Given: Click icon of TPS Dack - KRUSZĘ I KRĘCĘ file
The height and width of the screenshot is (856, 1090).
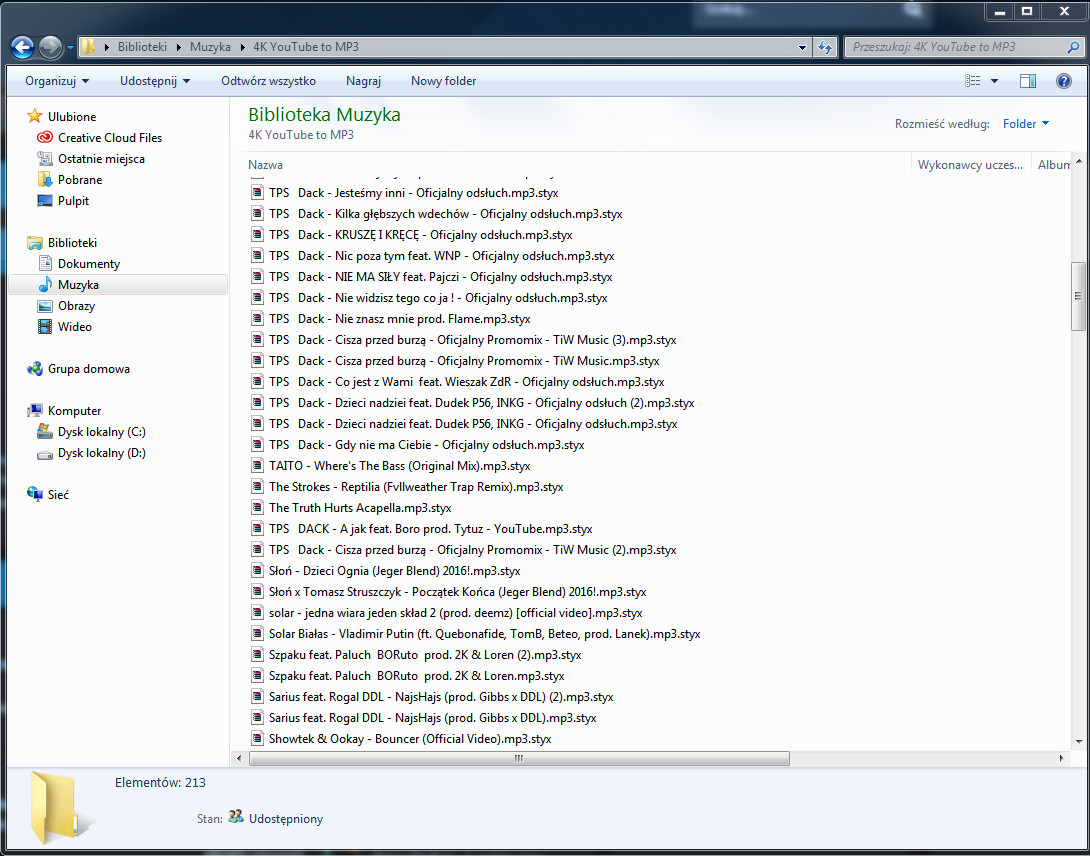Looking at the screenshot, I should (257, 234).
